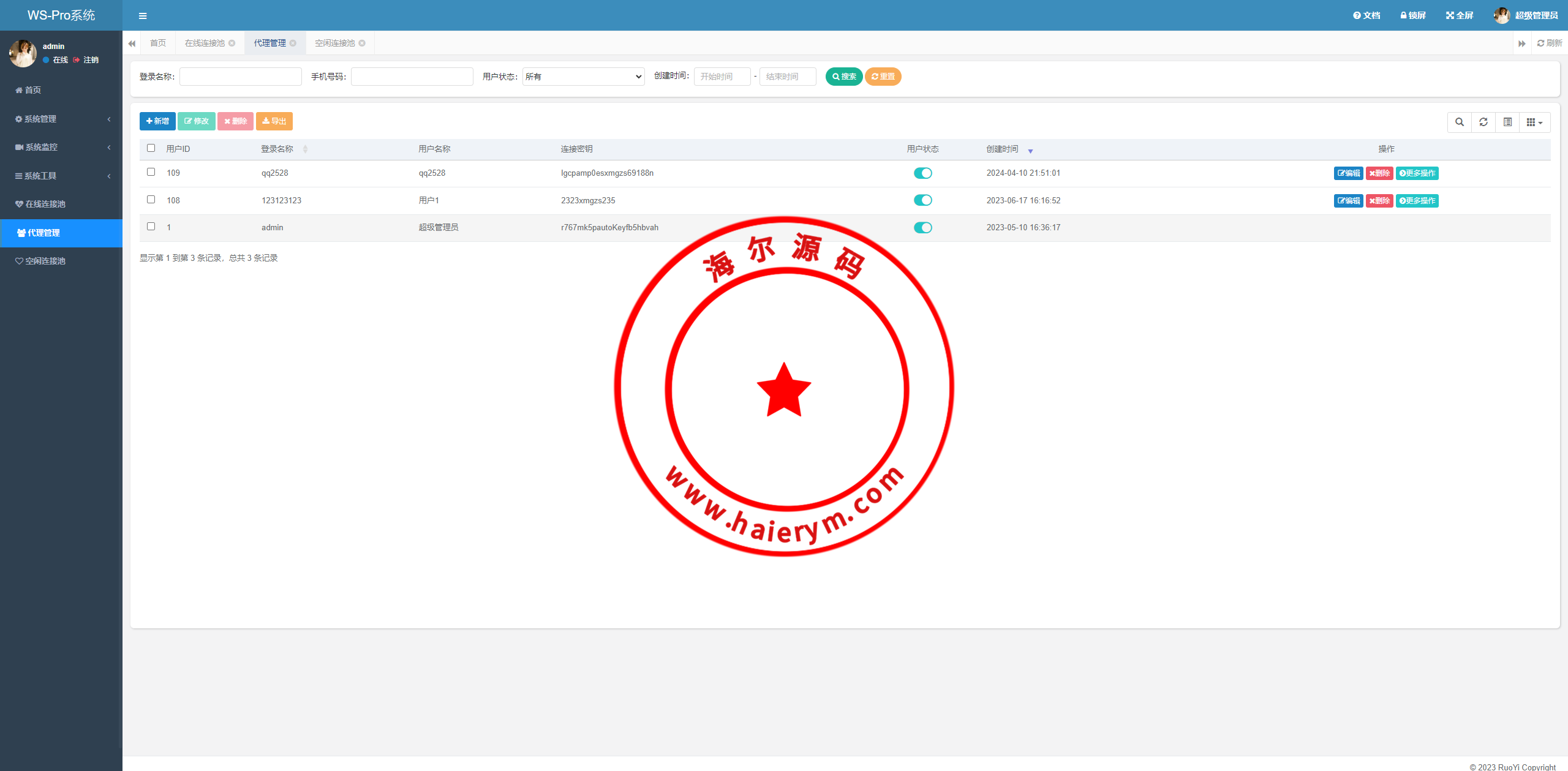Click the 登录名称 input field
The height and width of the screenshot is (771, 1568).
coord(240,77)
